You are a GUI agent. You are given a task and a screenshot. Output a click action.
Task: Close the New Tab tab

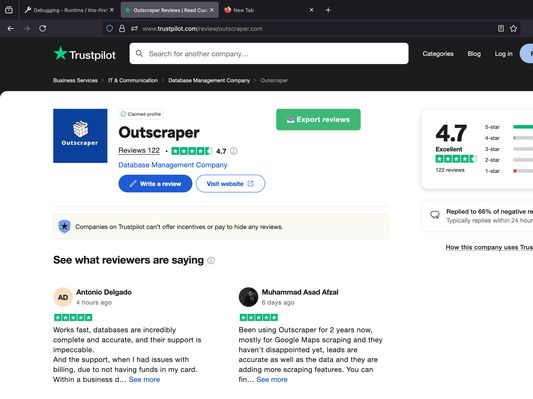[x=311, y=10]
